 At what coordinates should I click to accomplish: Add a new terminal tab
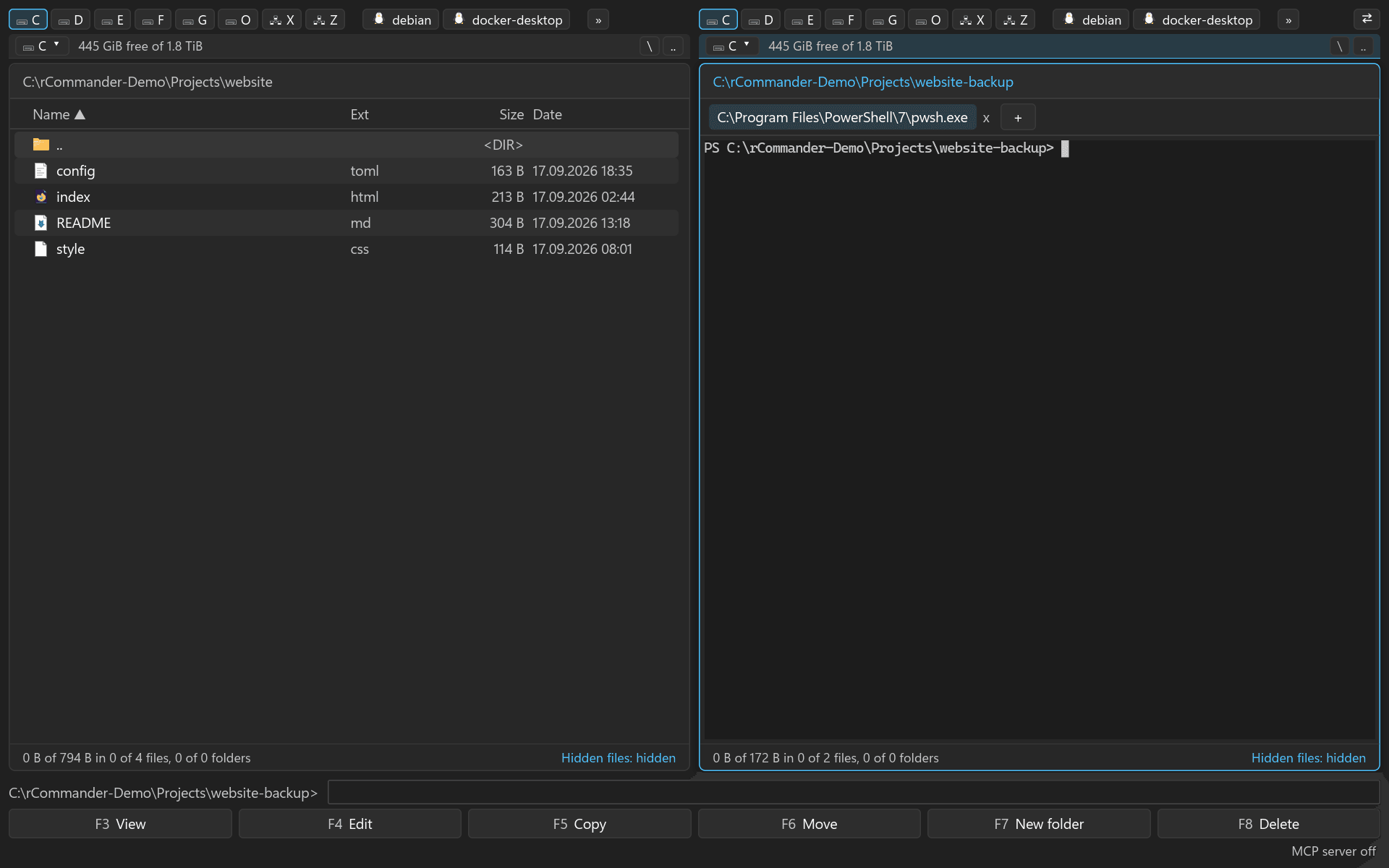click(1018, 117)
